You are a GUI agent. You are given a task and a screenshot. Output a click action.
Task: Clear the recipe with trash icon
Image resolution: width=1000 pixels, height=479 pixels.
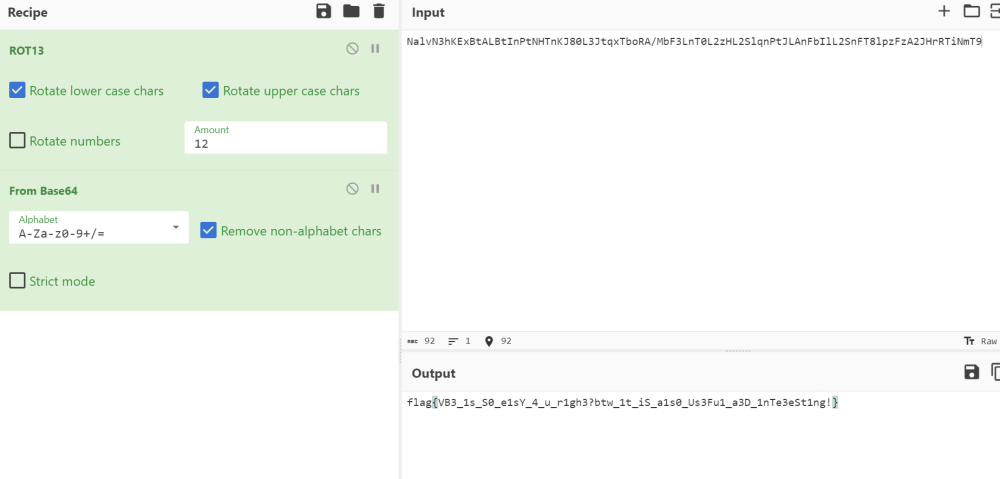pyautogui.click(x=378, y=12)
